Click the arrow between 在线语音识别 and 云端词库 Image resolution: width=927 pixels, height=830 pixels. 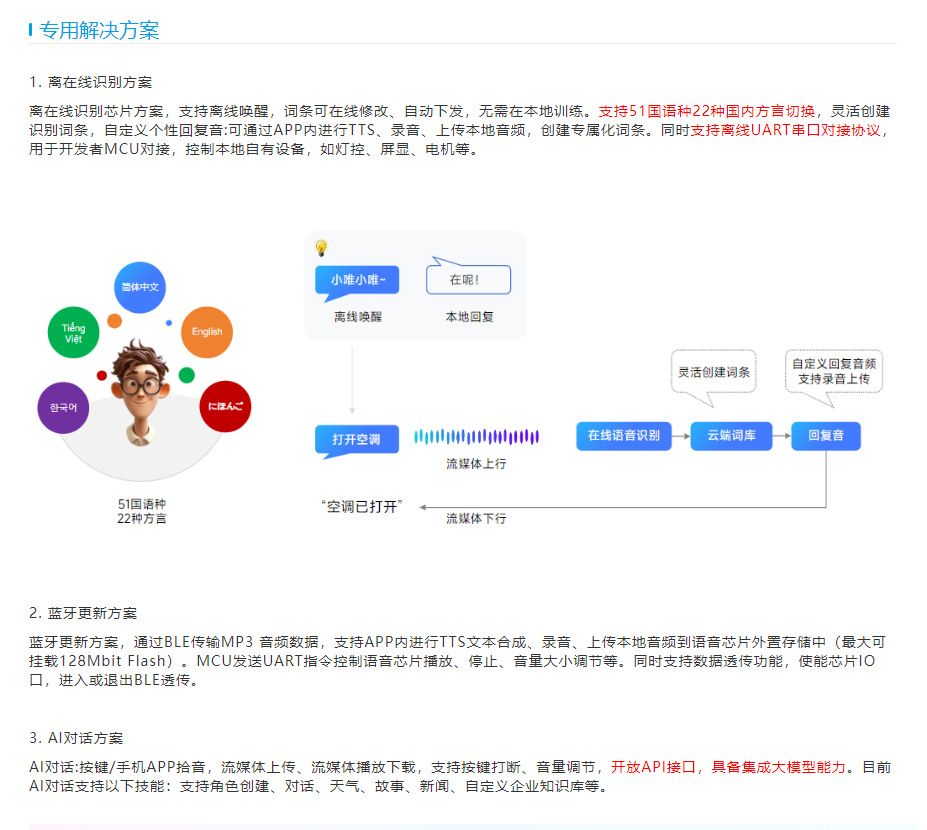pyautogui.click(x=681, y=436)
